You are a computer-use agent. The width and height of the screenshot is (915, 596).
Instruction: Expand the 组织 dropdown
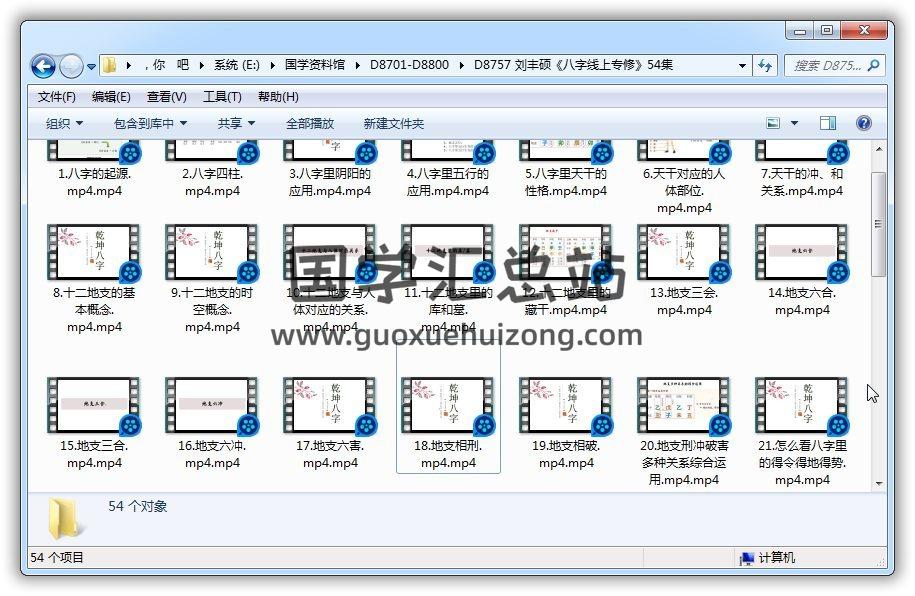(x=64, y=123)
